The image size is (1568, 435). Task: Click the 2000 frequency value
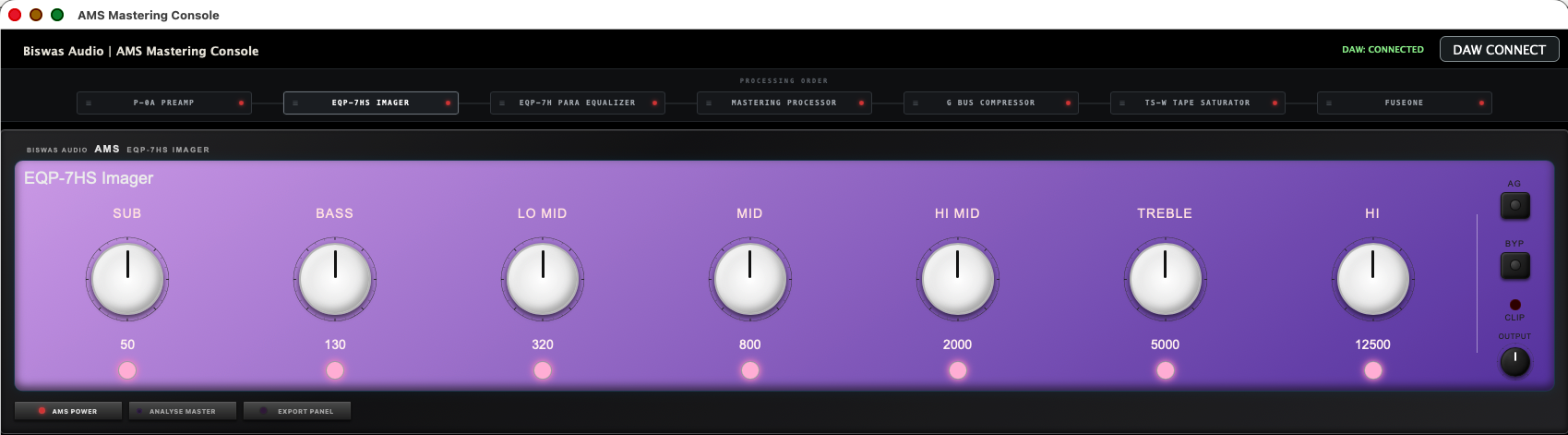coord(957,344)
